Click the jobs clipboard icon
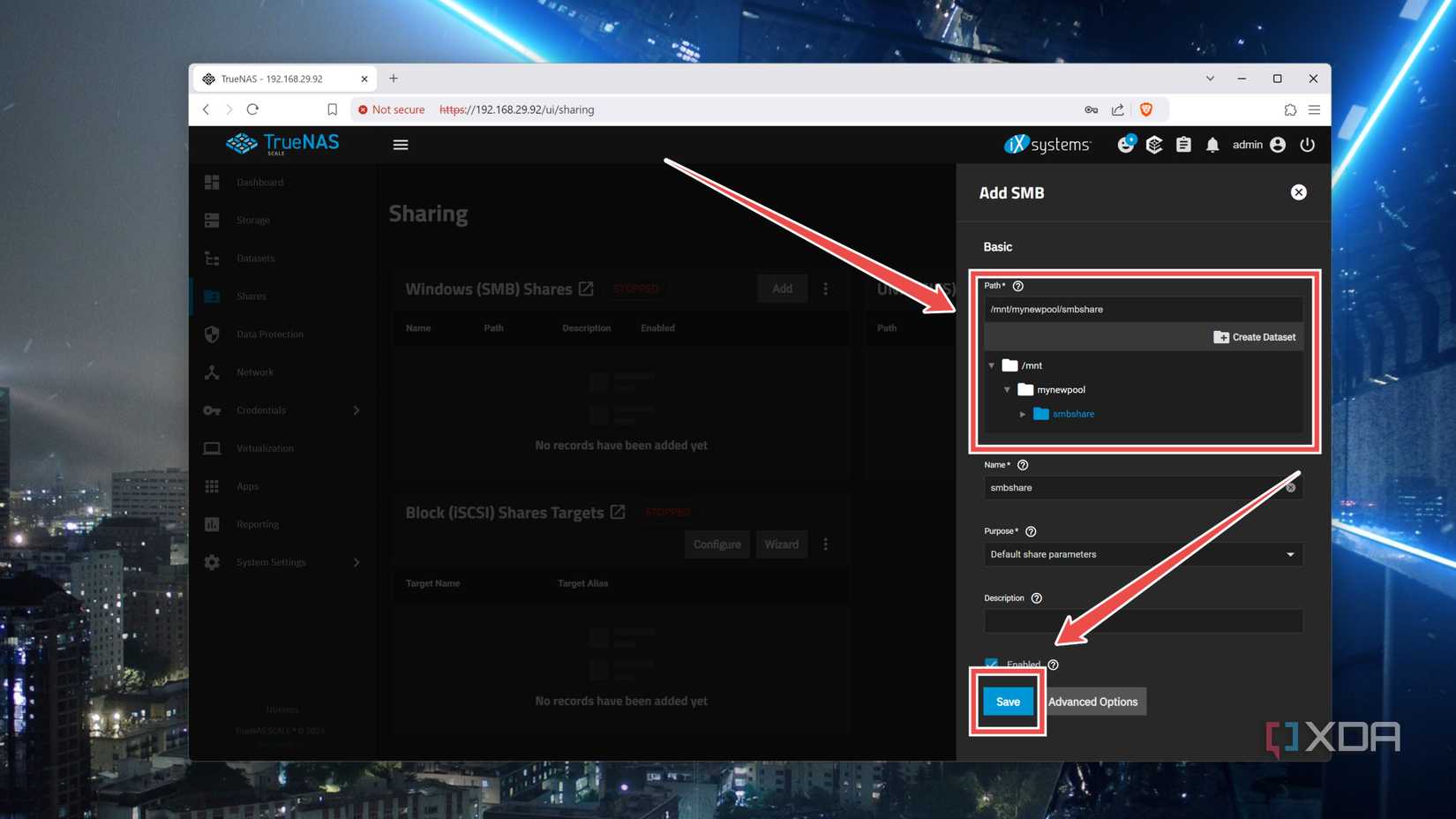The height and width of the screenshot is (819, 1456). 1183,144
